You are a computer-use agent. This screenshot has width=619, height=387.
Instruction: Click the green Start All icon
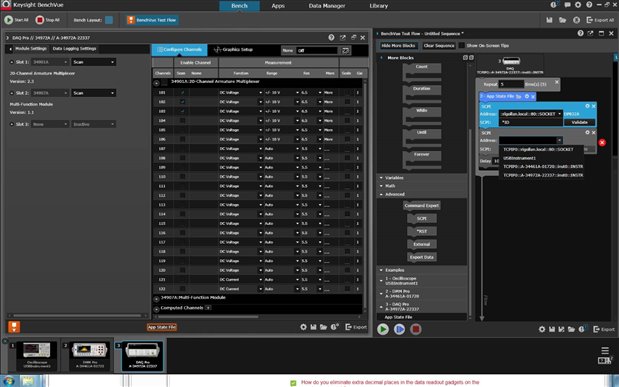[x=9, y=20]
